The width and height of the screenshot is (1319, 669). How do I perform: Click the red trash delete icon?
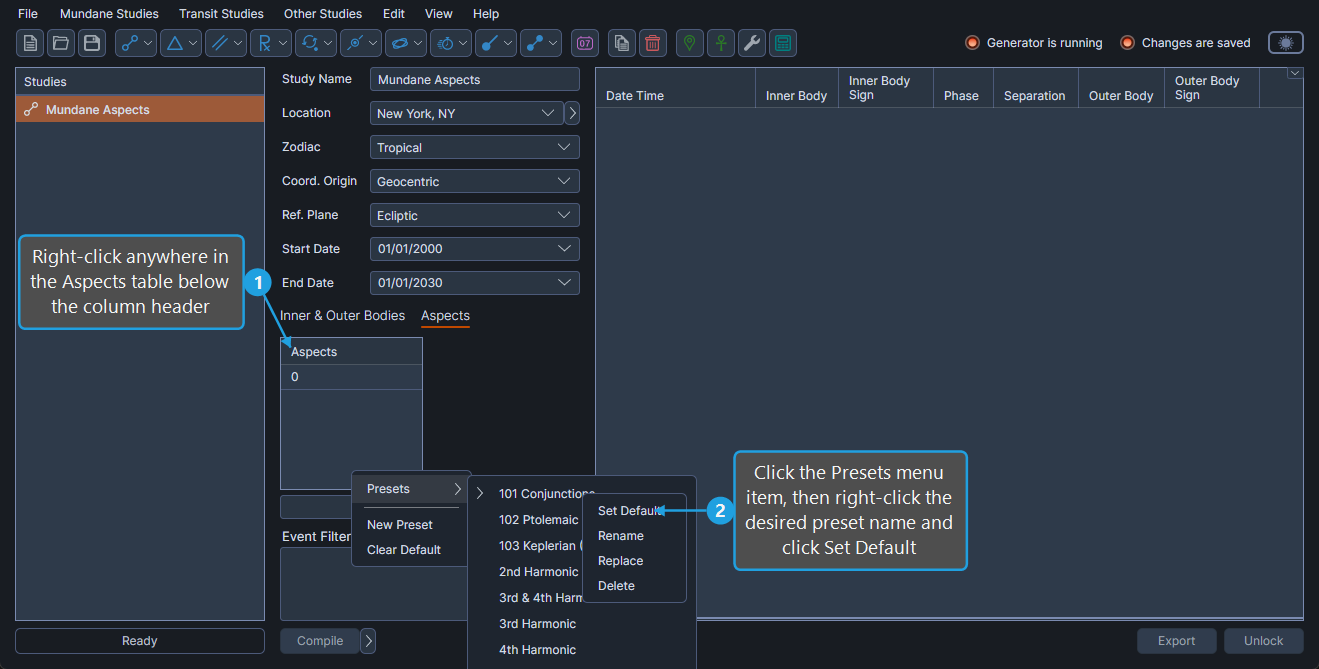653,43
